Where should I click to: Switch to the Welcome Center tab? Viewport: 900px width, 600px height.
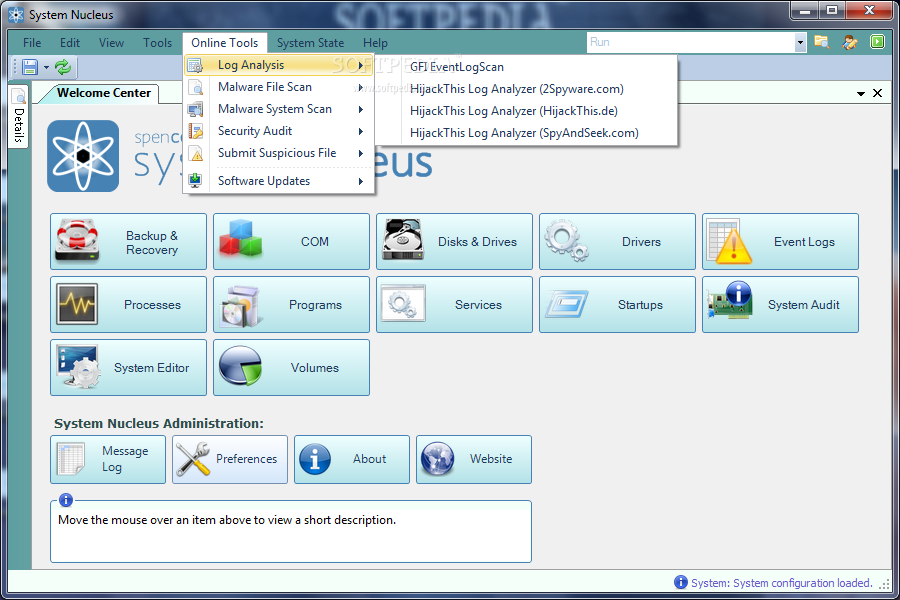click(104, 93)
